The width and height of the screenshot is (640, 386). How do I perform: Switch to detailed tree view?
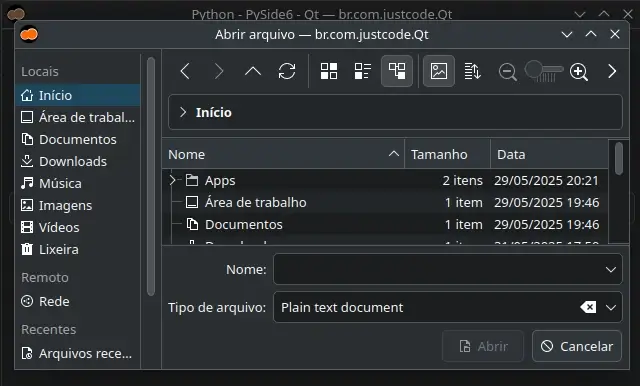[x=397, y=71]
